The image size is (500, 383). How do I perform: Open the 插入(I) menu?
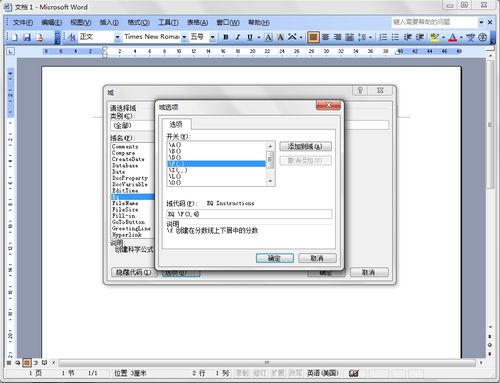[109, 22]
